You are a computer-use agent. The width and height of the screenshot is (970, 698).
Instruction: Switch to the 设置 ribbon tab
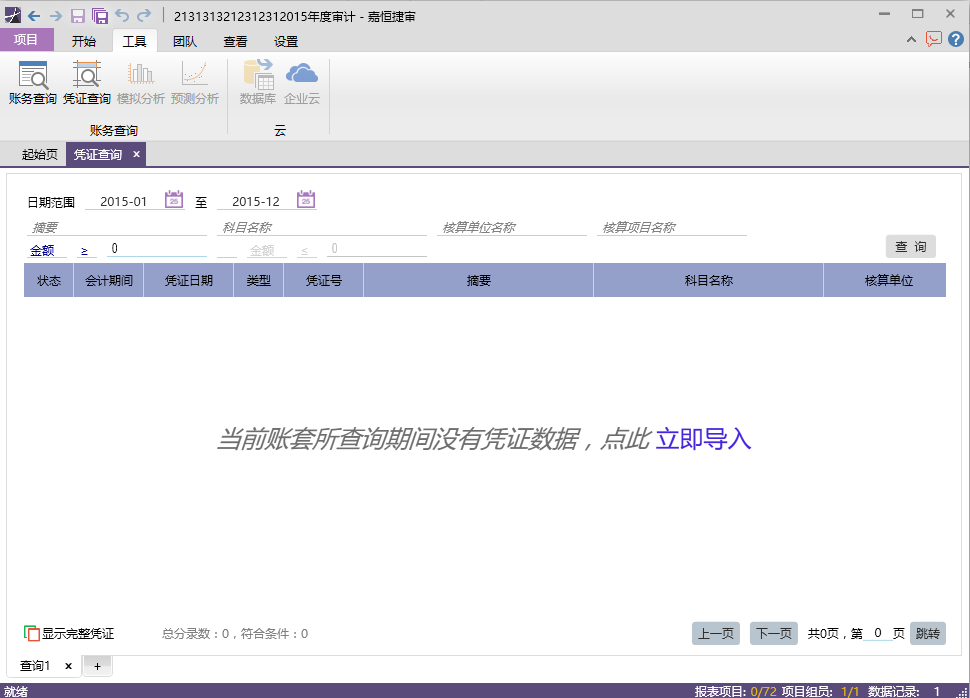286,41
